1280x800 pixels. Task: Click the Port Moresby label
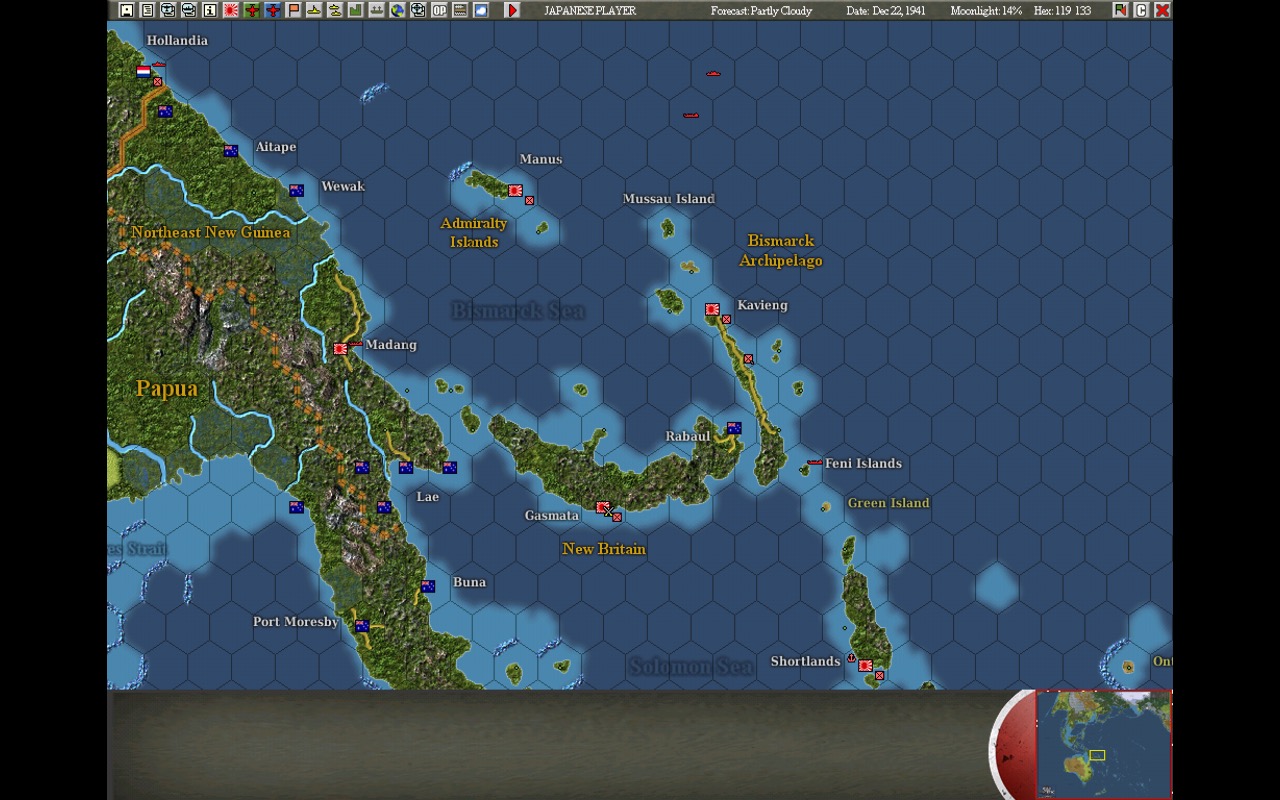coord(296,622)
